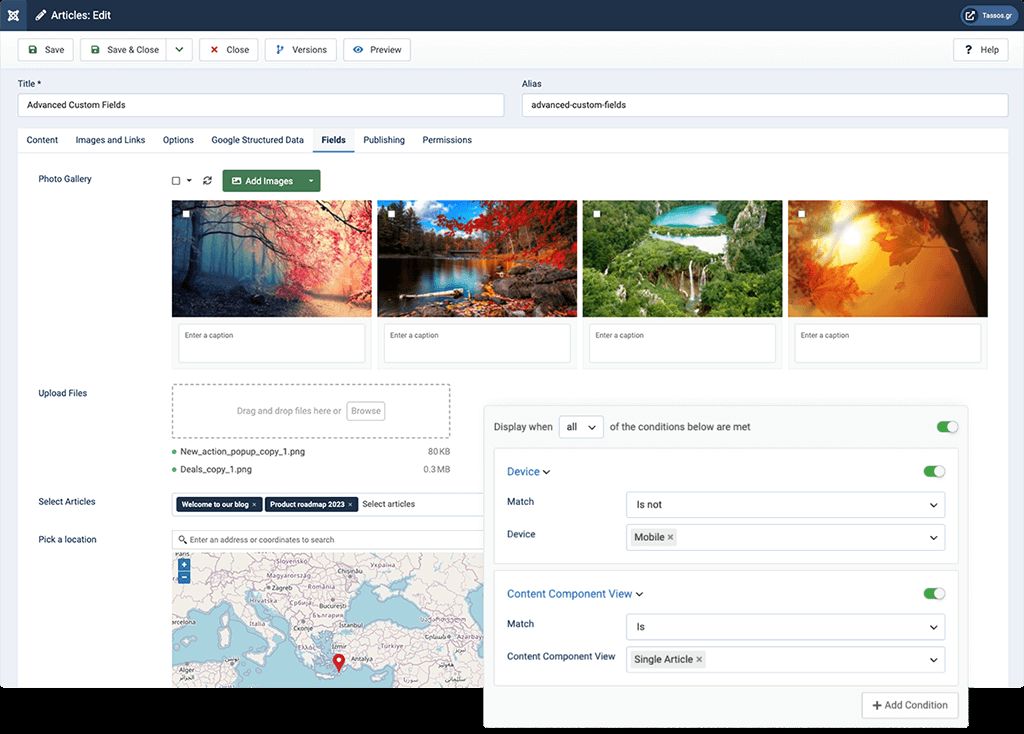1024x734 pixels.
Task: Click the Tassos.gr external site link
Action: [989, 15]
